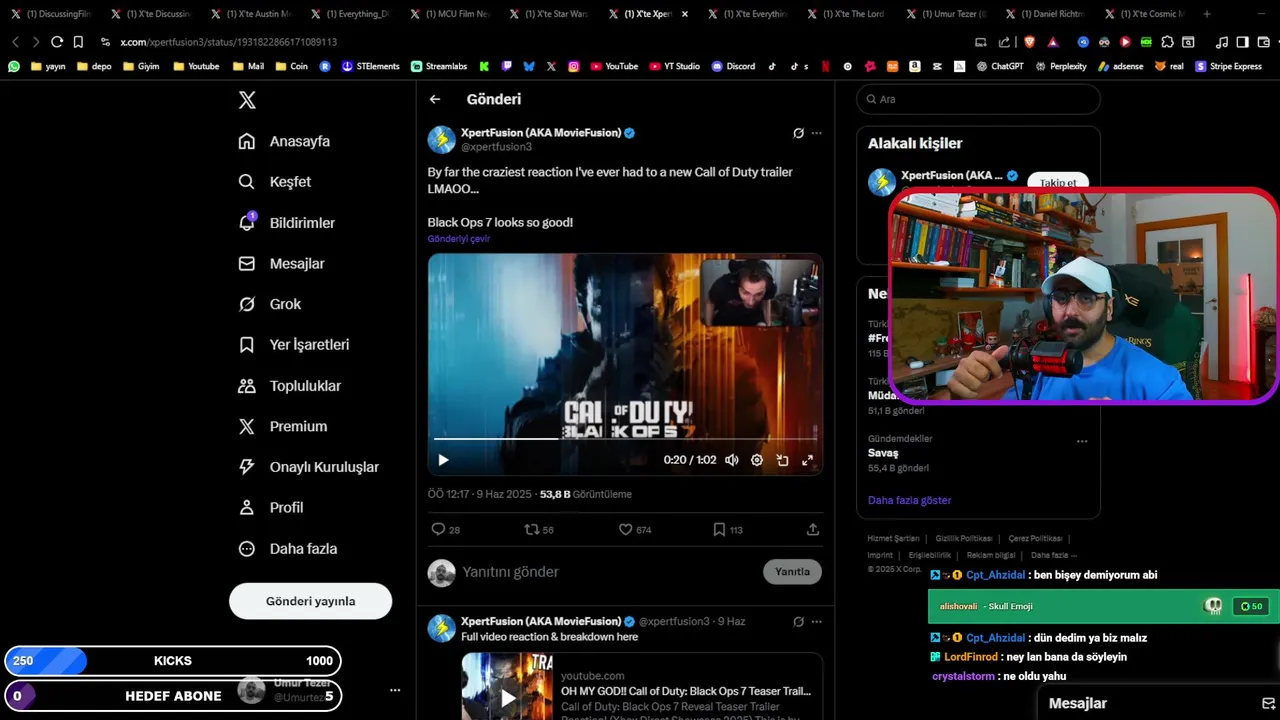Open Giyim bookmarks folder
Screen dimensions: 1280x720
pyautogui.click(x=141, y=66)
